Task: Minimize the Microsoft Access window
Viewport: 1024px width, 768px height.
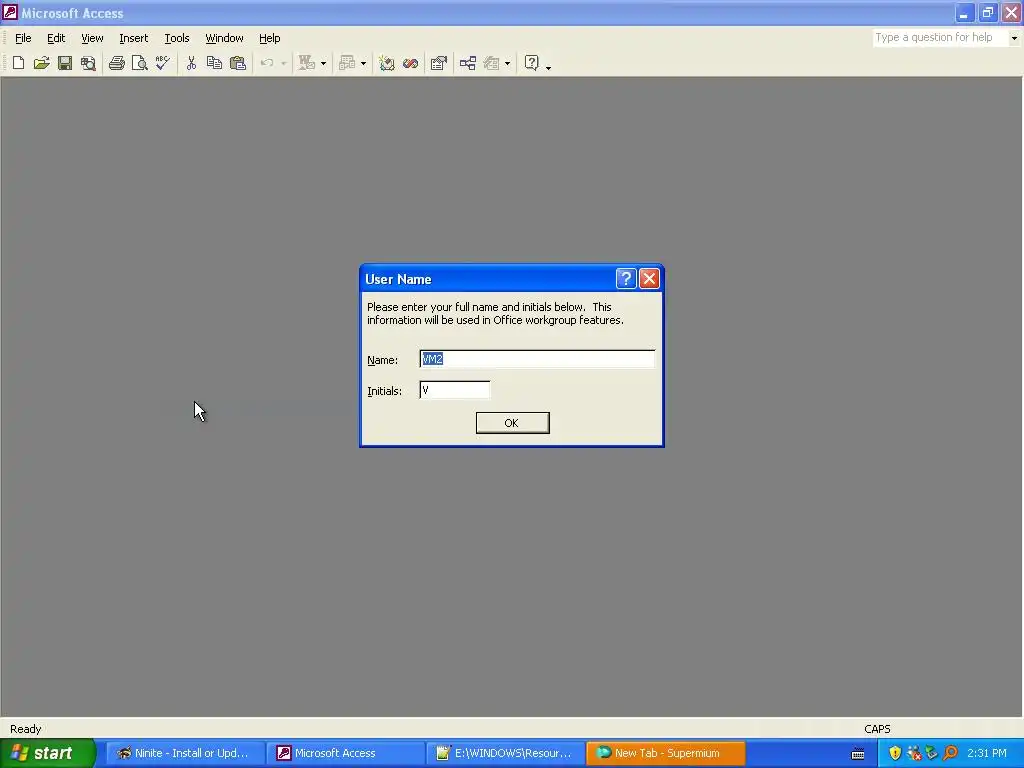Action: [965, 12]
